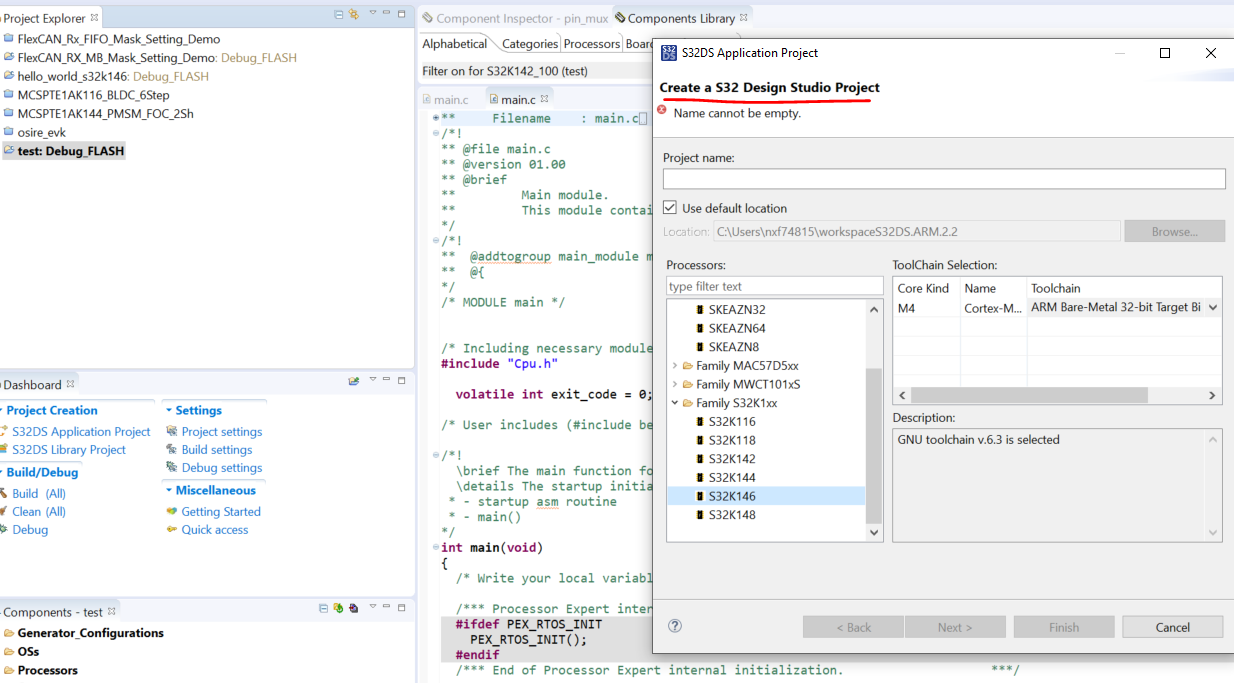The width and height of the screenshot is (1234, 683).
Task: Switch to the Component Inspector tab
Action: tap(512, 18)
